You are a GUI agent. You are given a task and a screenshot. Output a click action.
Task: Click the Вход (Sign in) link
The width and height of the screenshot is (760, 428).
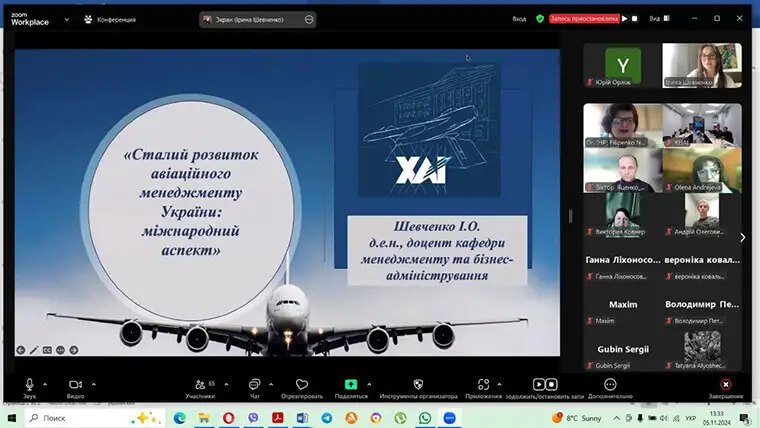click(519, 18)
